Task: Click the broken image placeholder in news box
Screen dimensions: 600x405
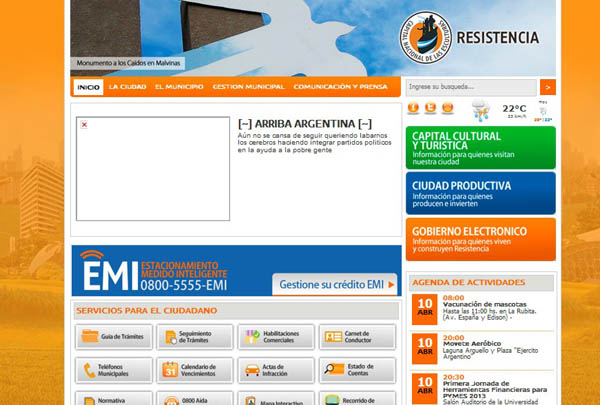Action: point(153,169)
